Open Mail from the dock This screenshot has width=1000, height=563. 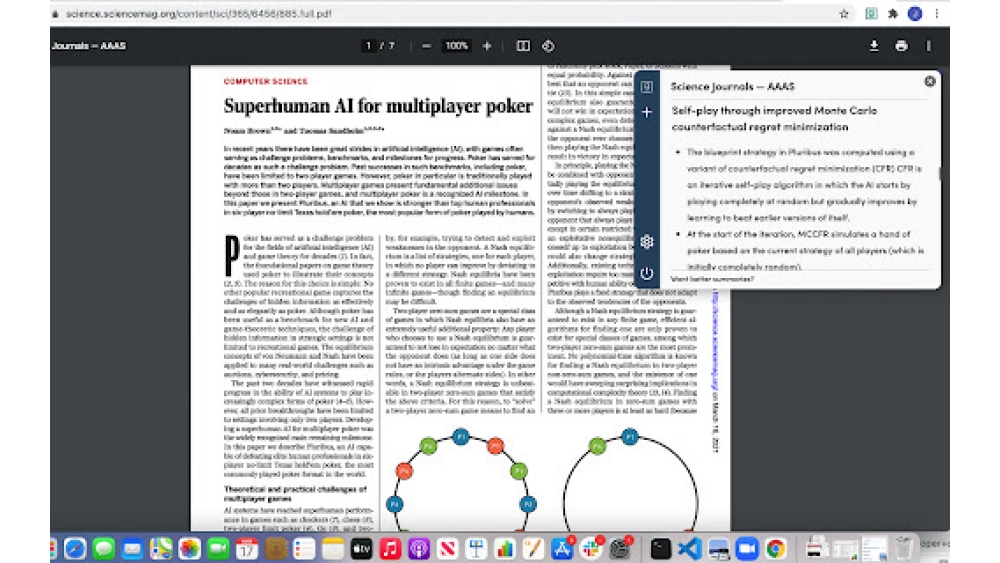point(132,548)
